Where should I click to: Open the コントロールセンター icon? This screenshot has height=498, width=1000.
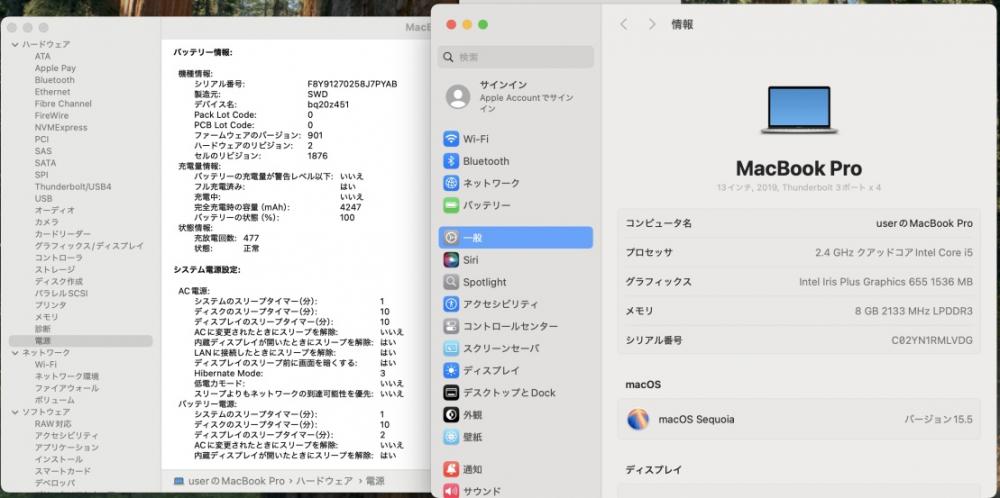point(451,326)
